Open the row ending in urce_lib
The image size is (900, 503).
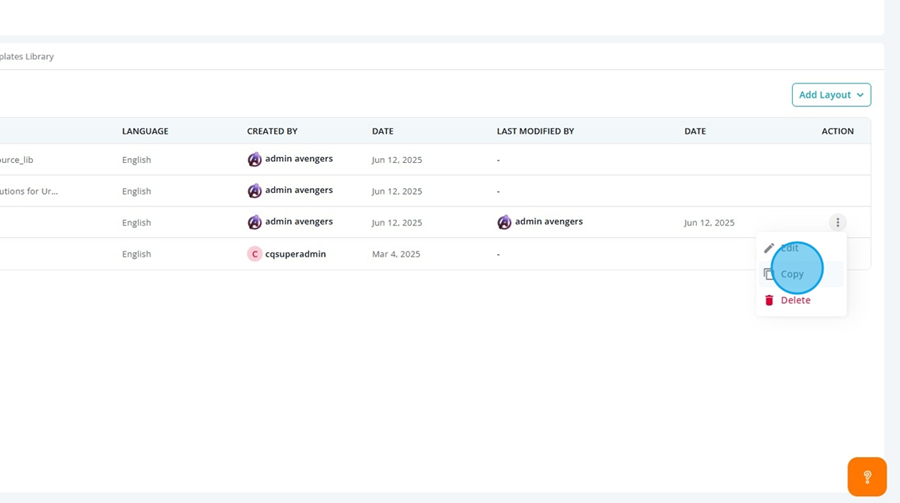[17, 160]
